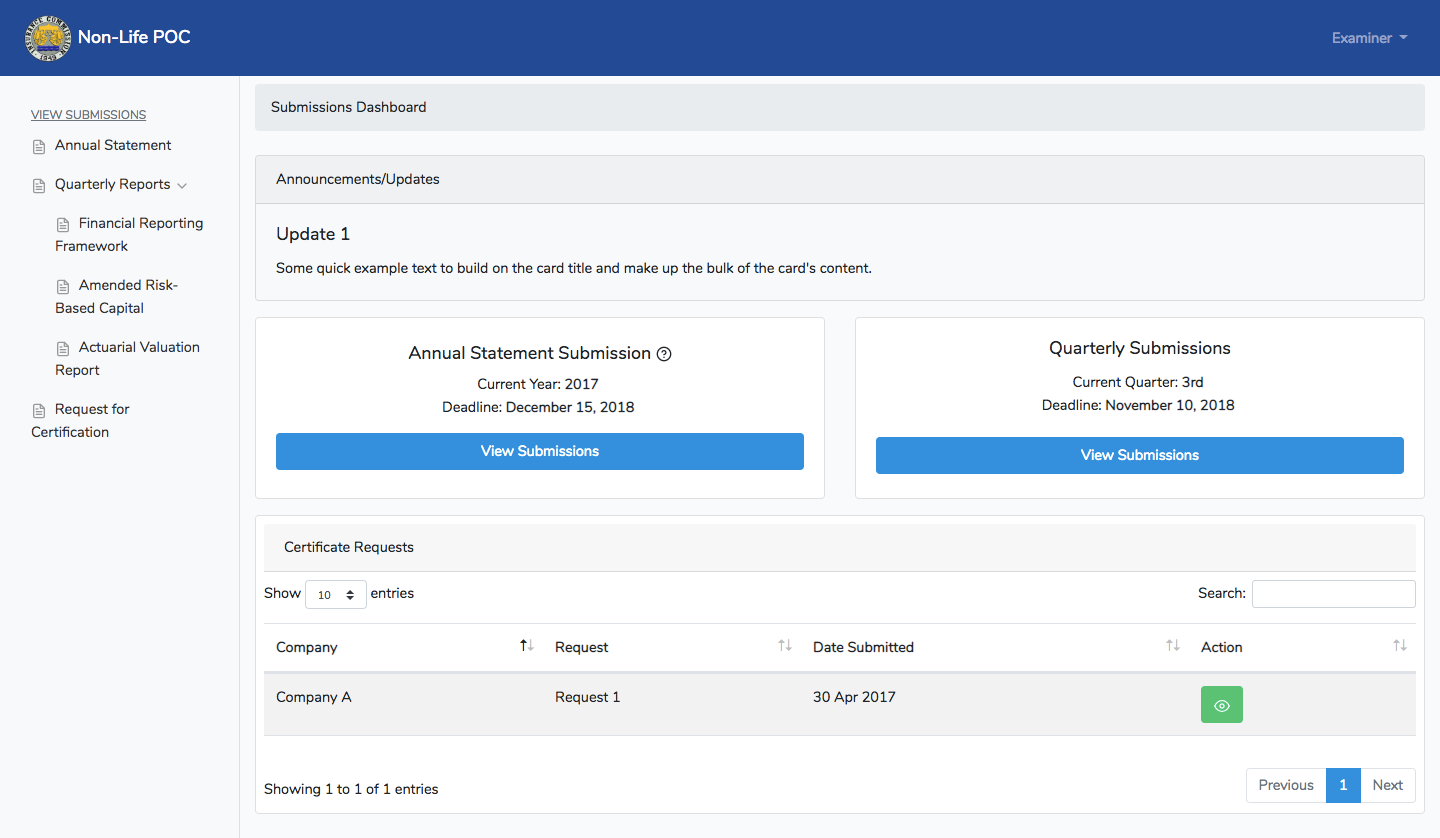The height and width of the screenshot is (838, 1440).
Task: Focus the table Search input field
Action: click(x=1334, y=594)
